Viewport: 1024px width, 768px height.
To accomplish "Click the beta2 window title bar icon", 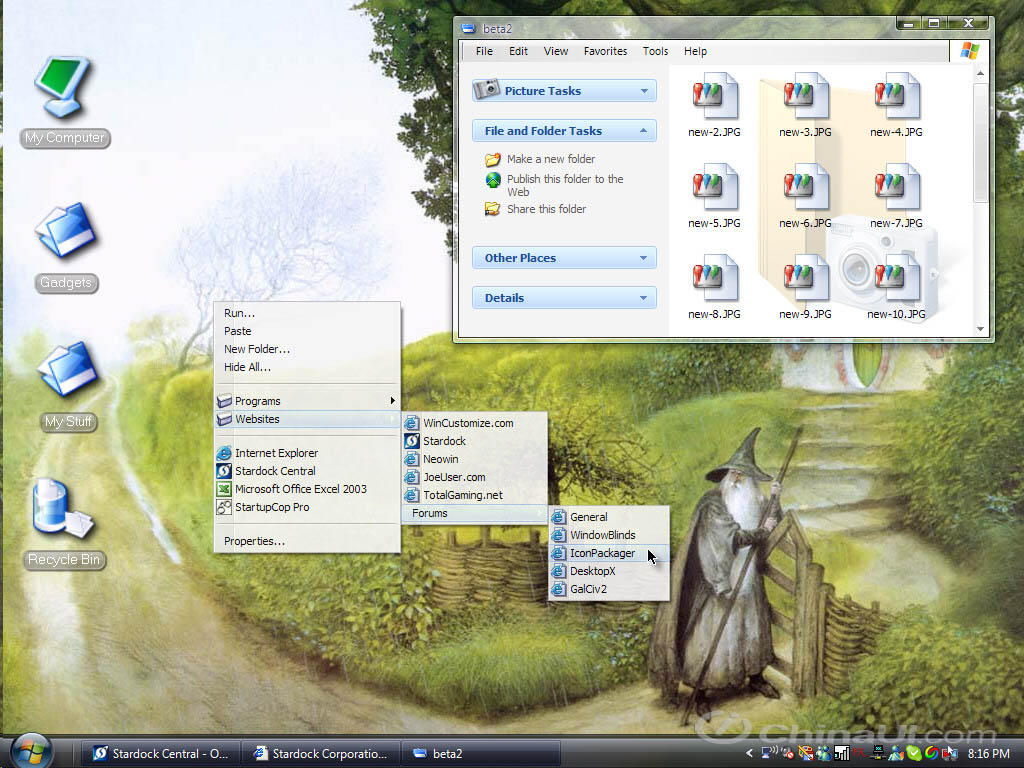I will coord(468,28).
